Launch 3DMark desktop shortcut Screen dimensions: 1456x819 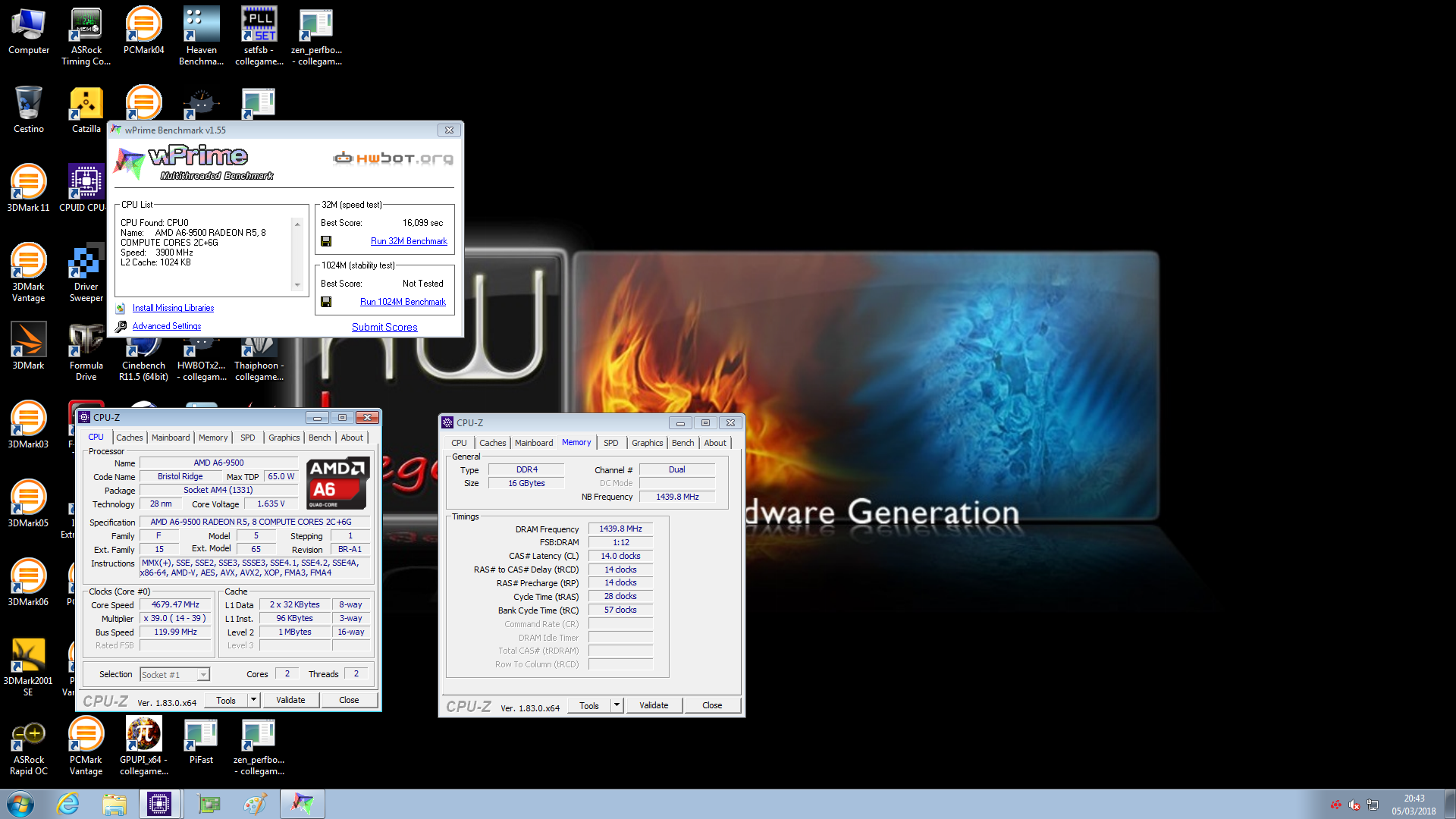tap(29, 347)
